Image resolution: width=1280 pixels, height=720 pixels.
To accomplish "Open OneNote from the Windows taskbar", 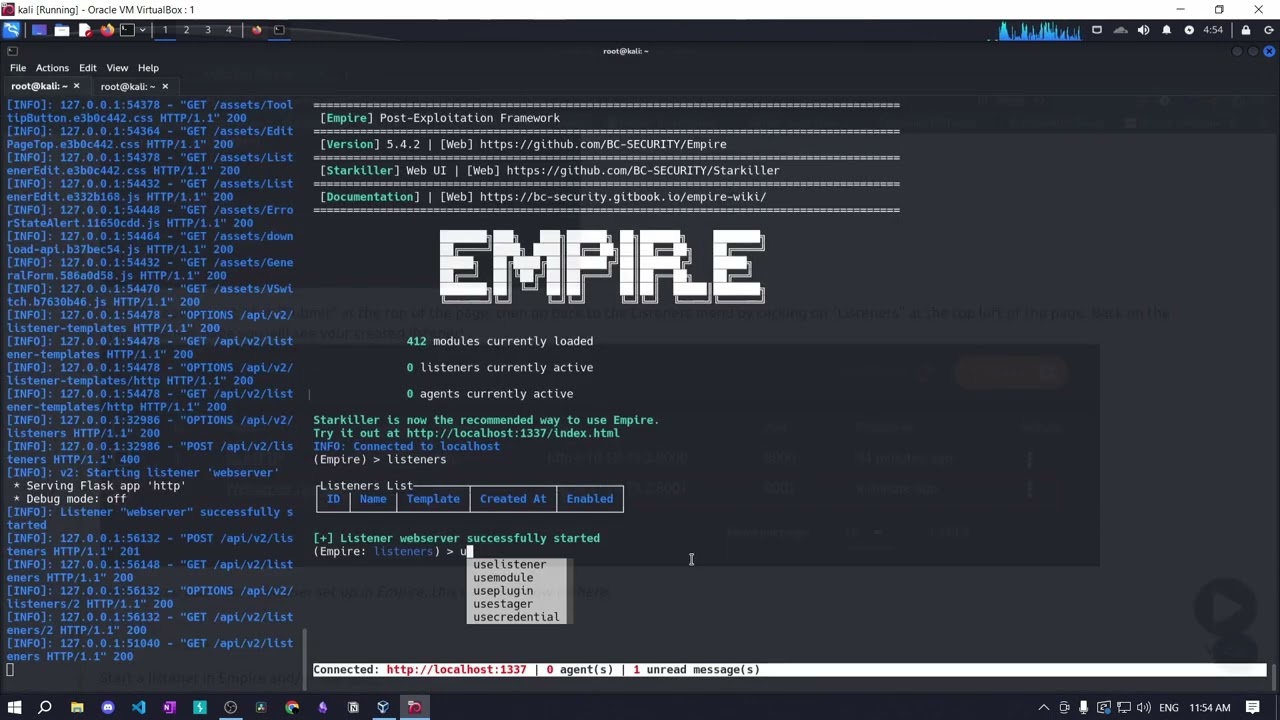I will pyautogui.click(x=169, y=707).
